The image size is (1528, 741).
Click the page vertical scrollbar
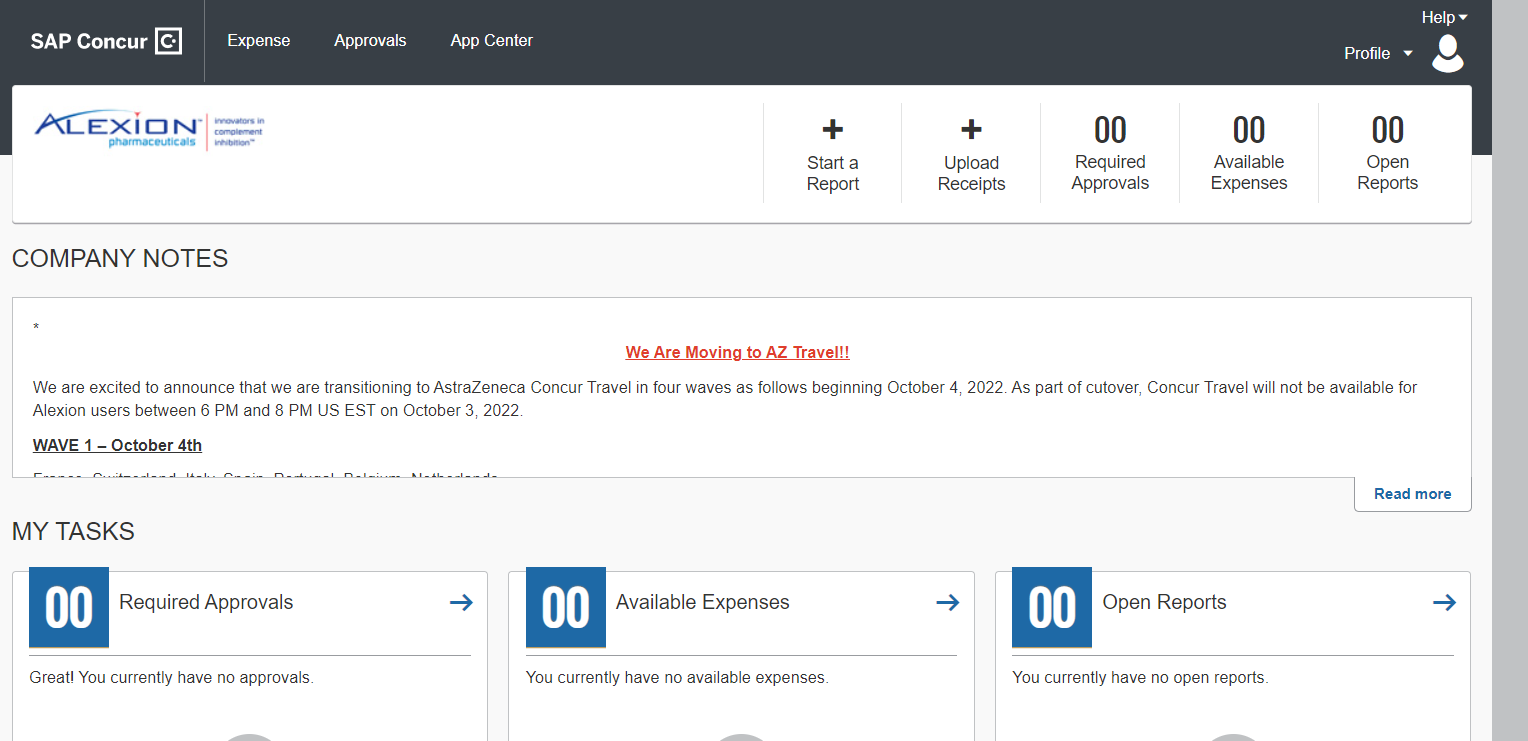1510,370
